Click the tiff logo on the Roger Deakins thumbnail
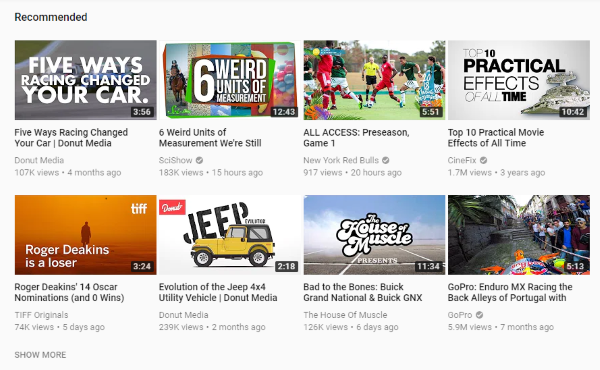 [139, 209]
